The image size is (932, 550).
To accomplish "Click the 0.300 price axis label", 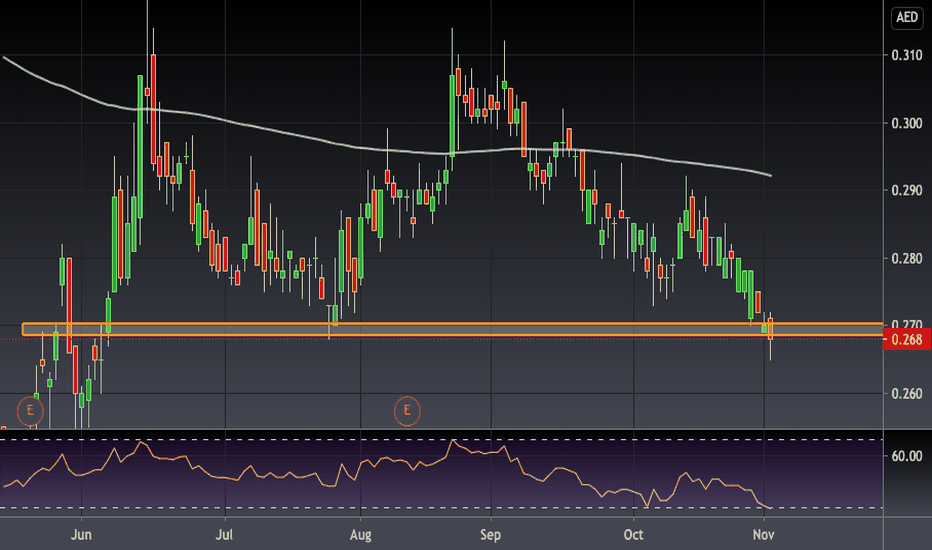I will [906, 123].
